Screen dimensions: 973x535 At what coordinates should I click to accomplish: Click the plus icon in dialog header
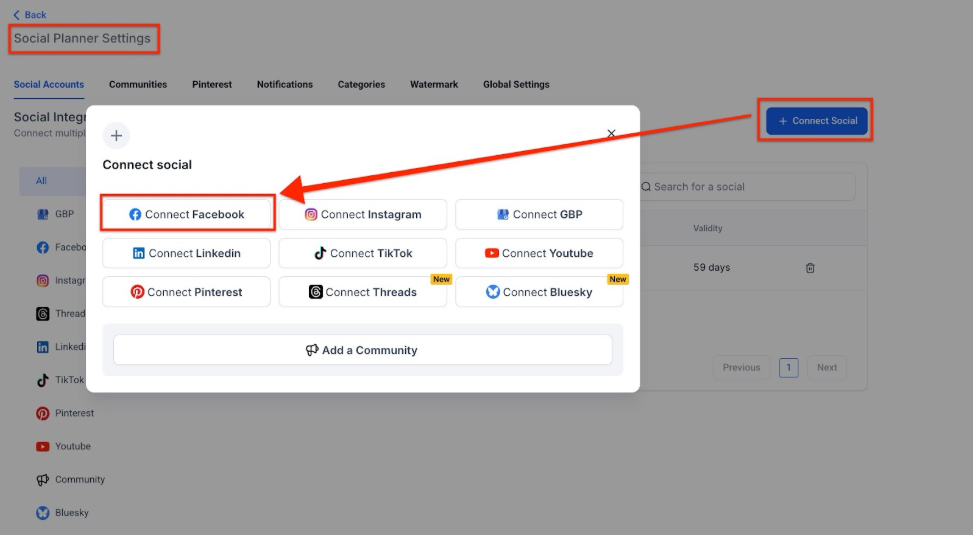pyautogui.click(x=116, y=136)
